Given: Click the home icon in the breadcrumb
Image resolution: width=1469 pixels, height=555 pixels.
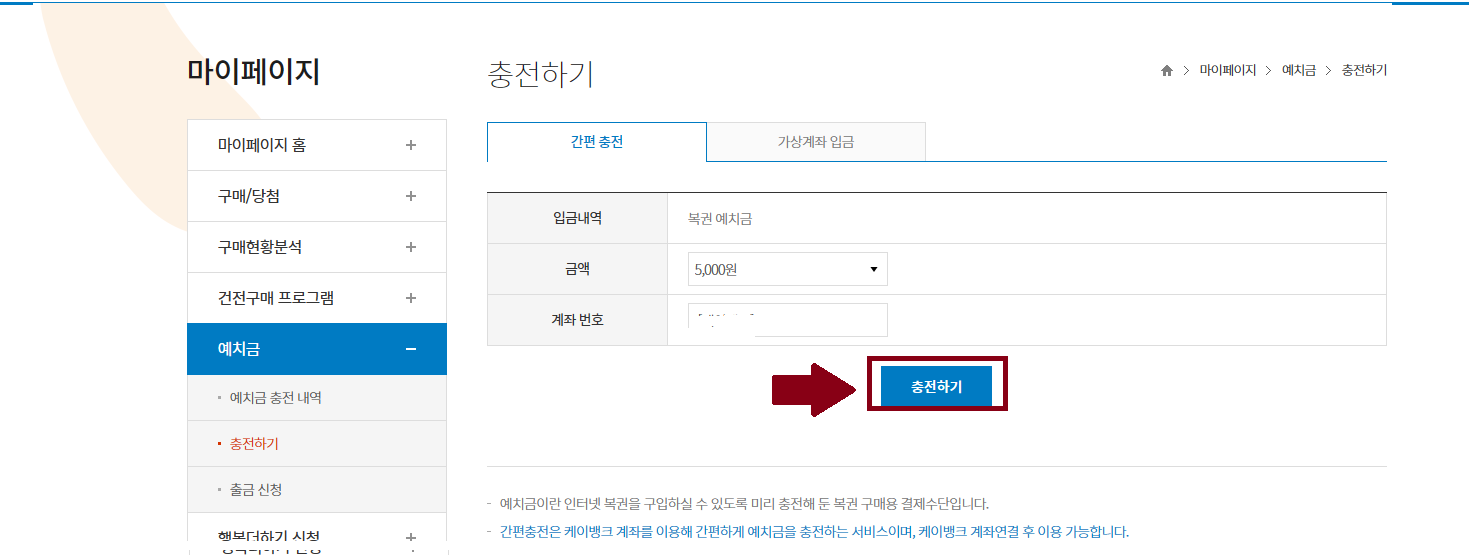Looking at the screenshot, I should pos(1166,71).
